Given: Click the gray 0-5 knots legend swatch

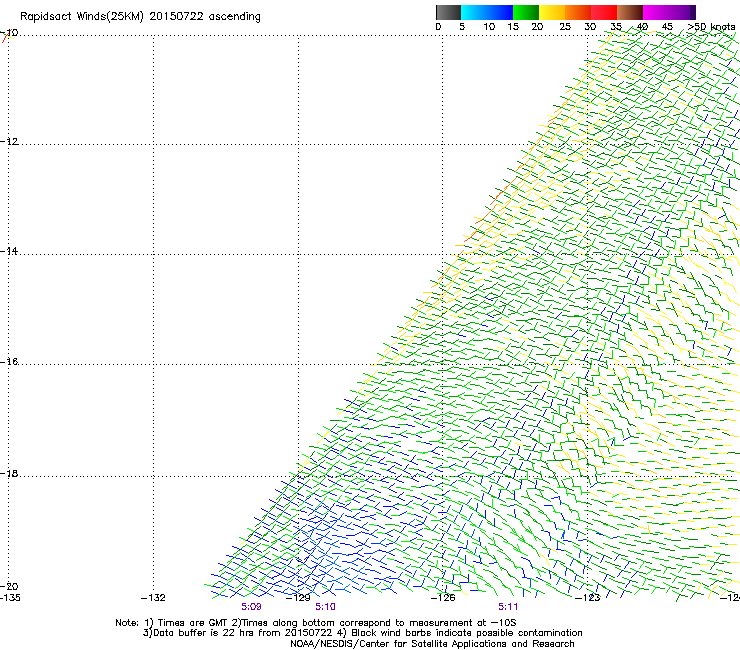Looking at the screenshot, I should pyautogui.click(x=448, y=12).
